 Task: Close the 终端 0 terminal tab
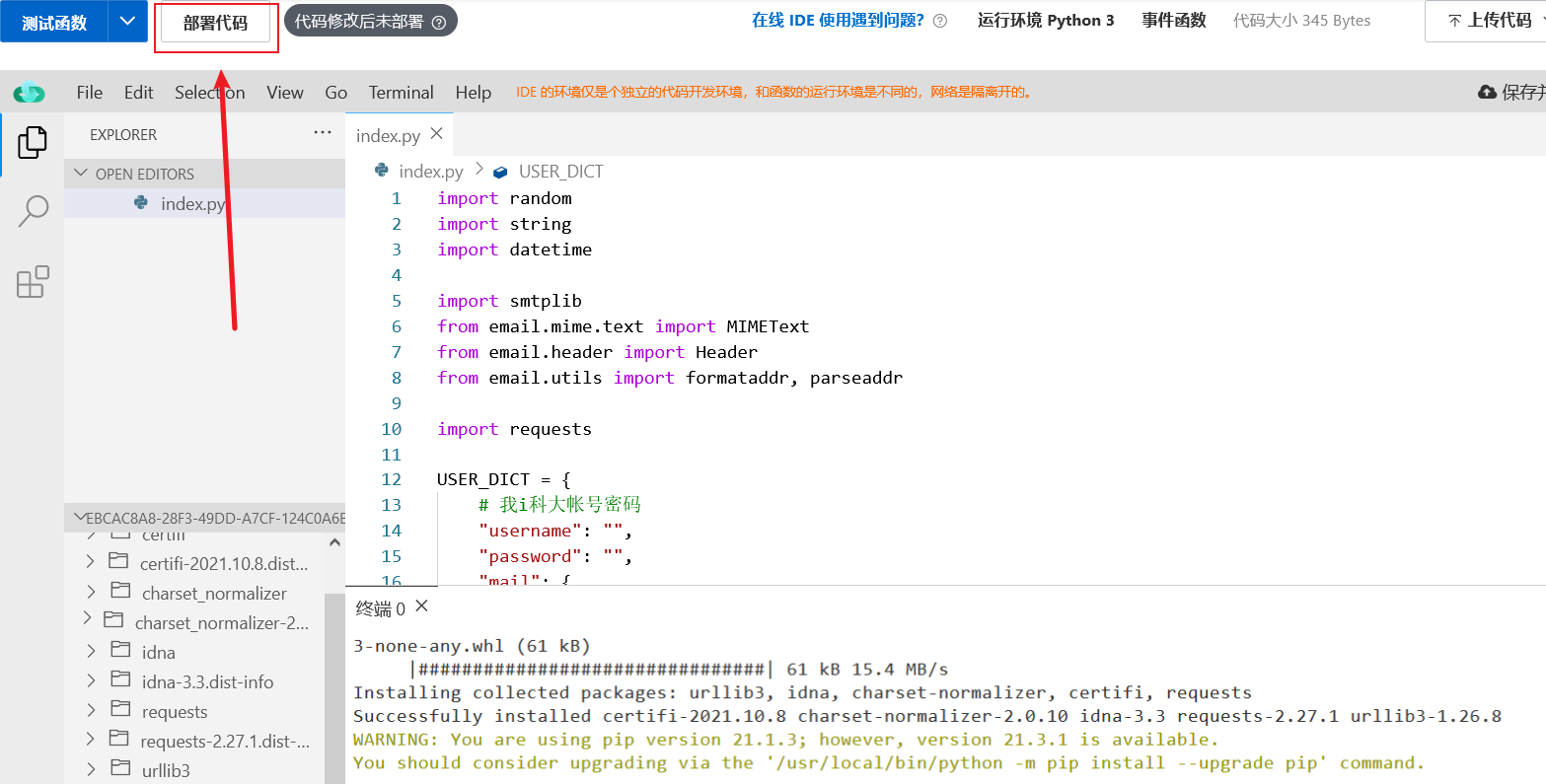tap(421, 606)
